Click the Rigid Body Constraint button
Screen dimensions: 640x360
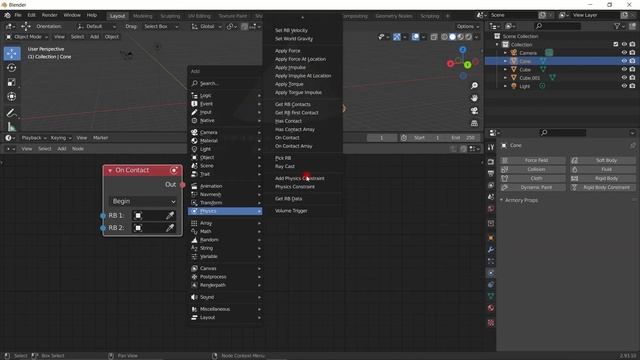tap(602, 187)
